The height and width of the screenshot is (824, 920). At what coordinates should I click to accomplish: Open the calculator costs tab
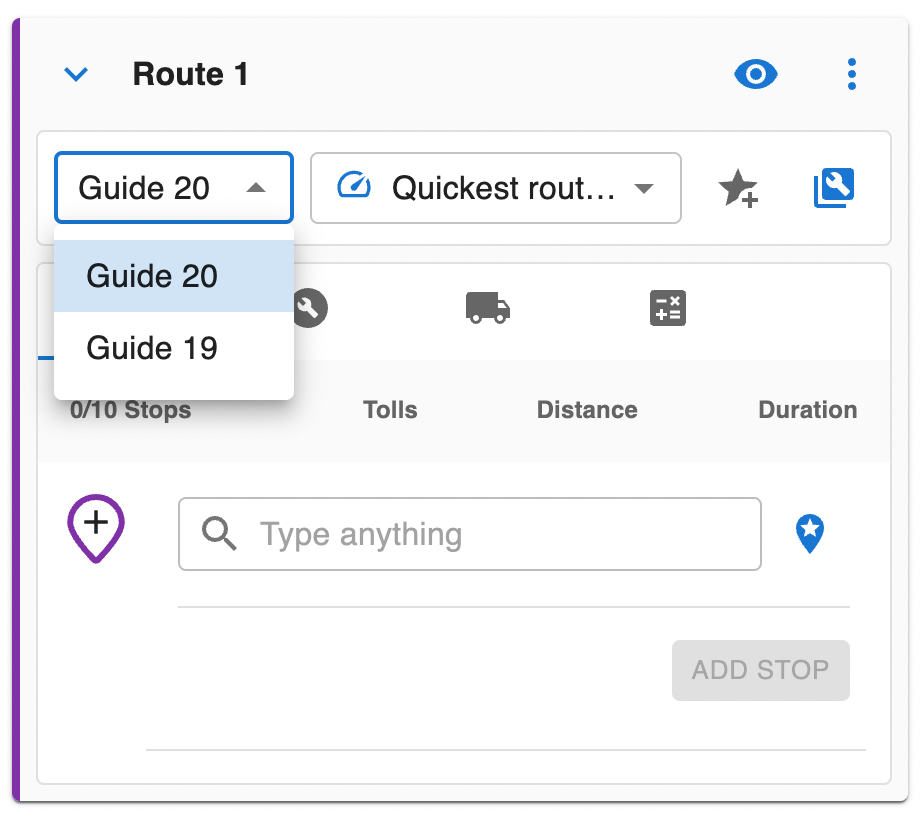[x=668, y=308]
